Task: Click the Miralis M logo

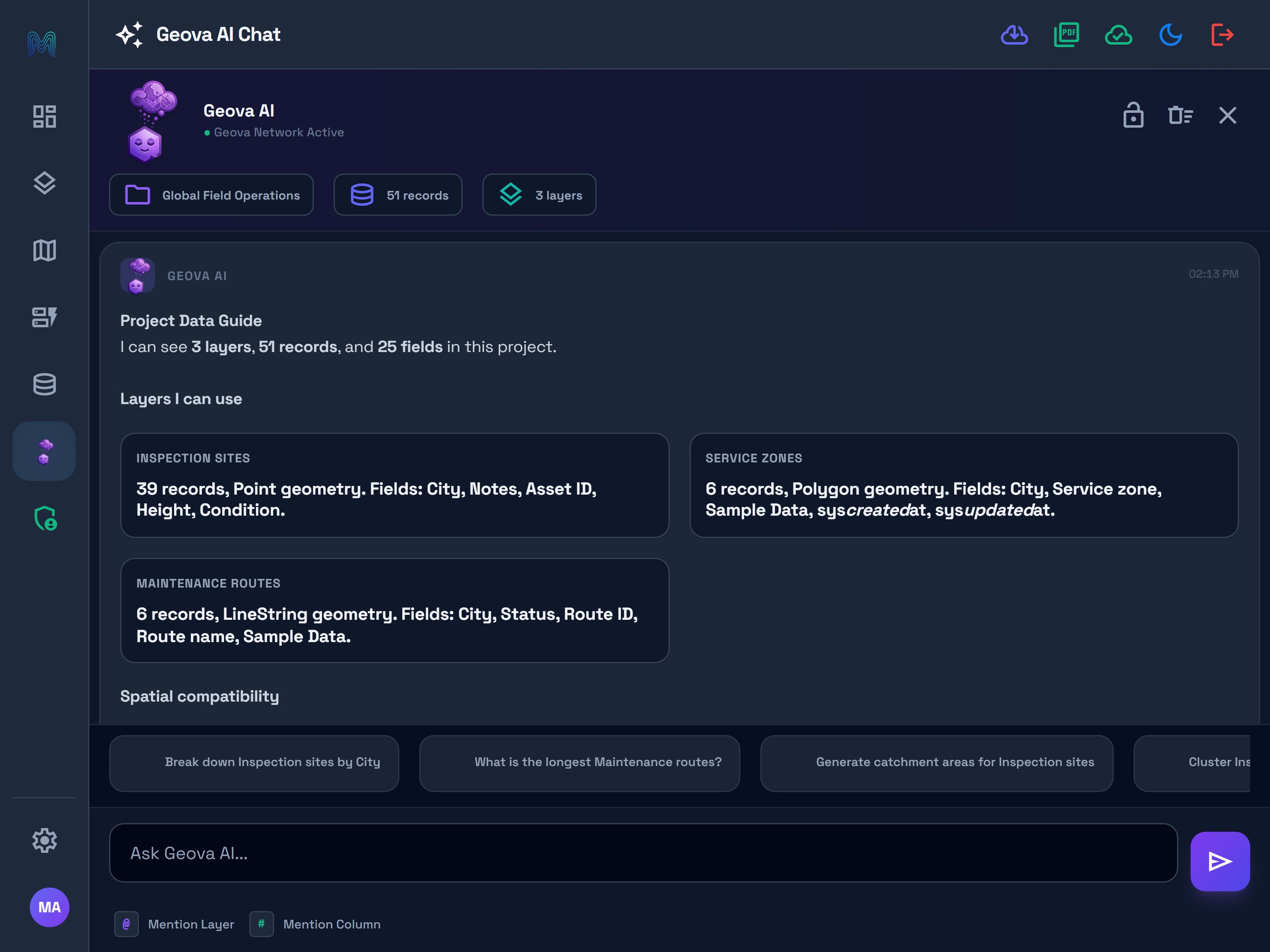Action: (42, 44)
